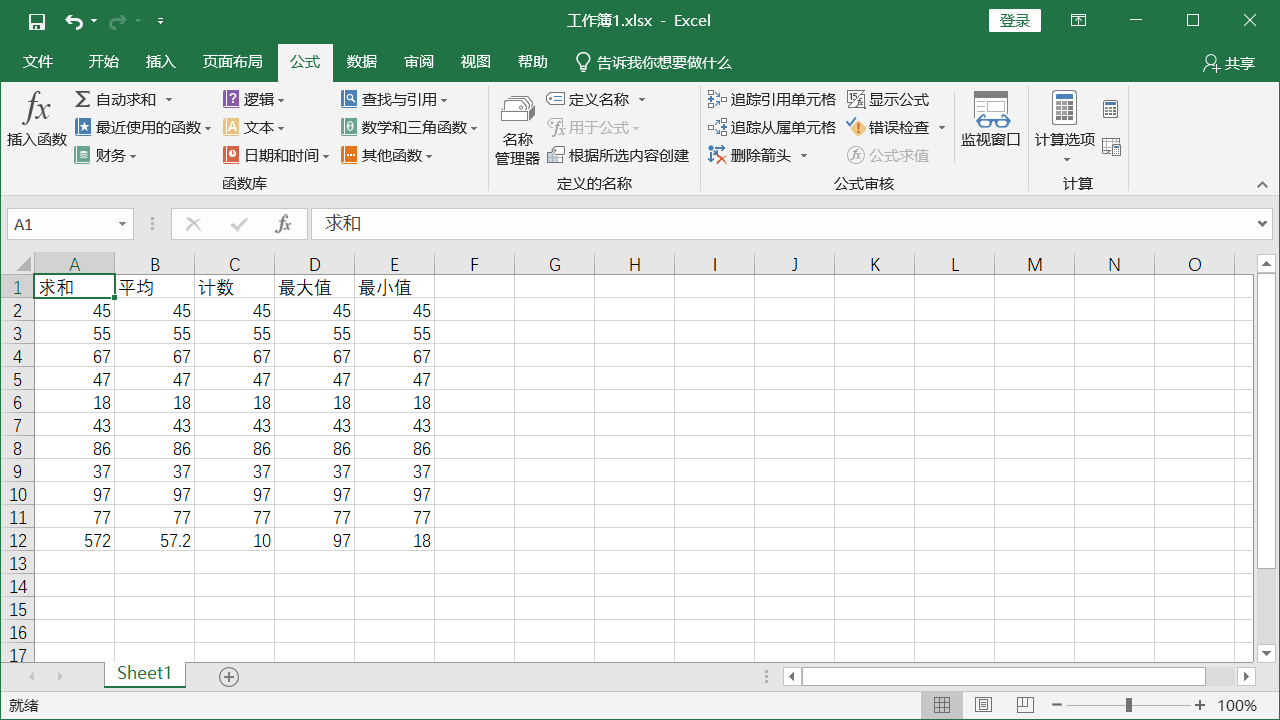The image size is (1280, 720).
Task: Click 追踪从属单元格 (Trace Dependents)
Action: (771, 127)
